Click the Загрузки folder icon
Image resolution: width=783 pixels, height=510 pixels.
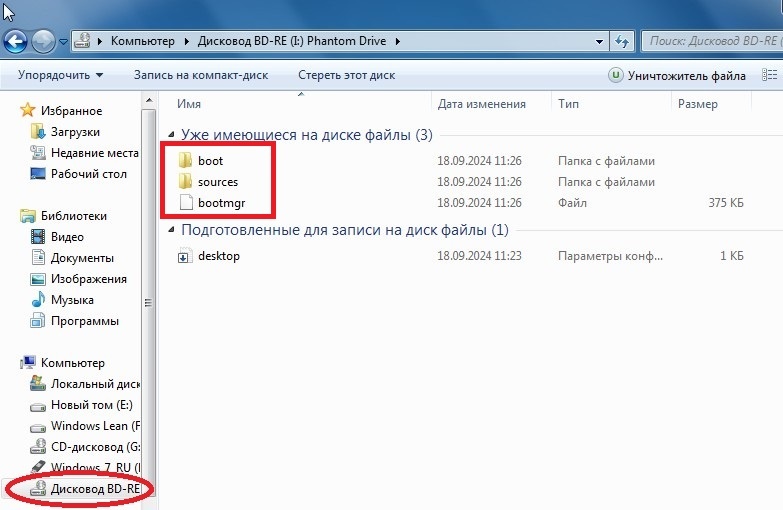point(38,132)
